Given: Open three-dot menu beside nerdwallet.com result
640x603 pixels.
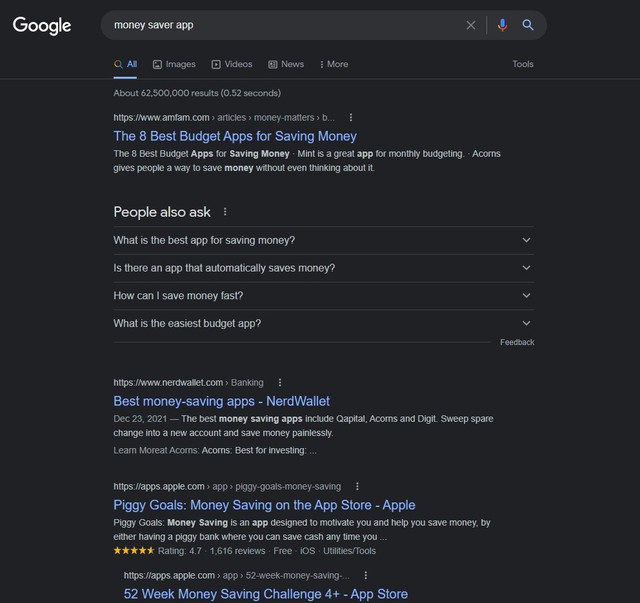Looking at the screenshot, I should 280,383.
